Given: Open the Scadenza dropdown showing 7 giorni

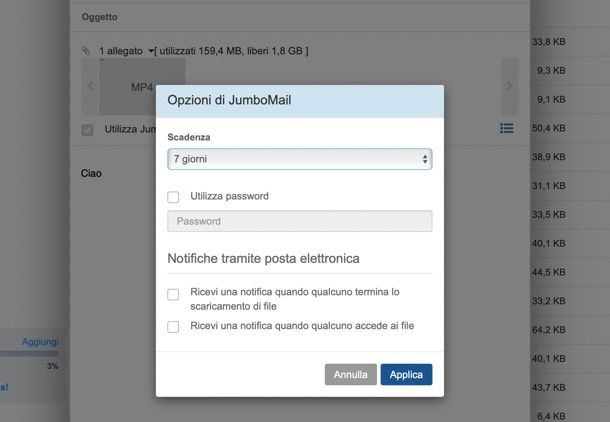Looking at the screenshot, I should pos(300,159).
